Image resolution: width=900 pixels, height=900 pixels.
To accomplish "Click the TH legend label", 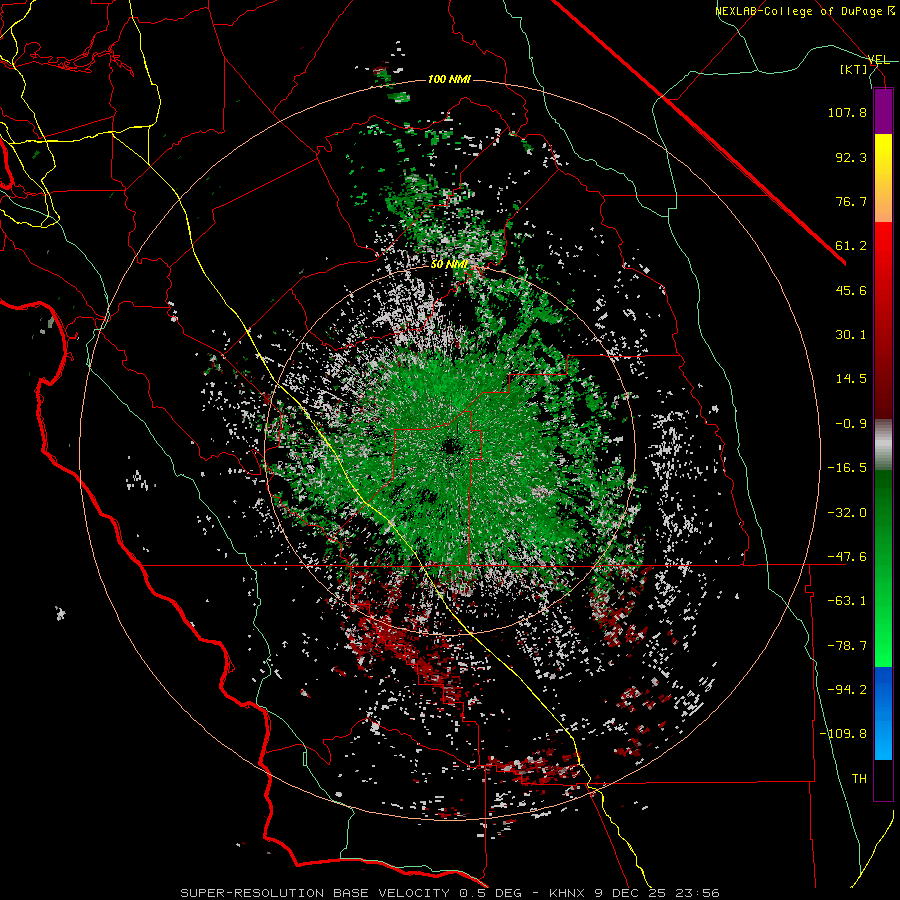I will tap(859, 779).
